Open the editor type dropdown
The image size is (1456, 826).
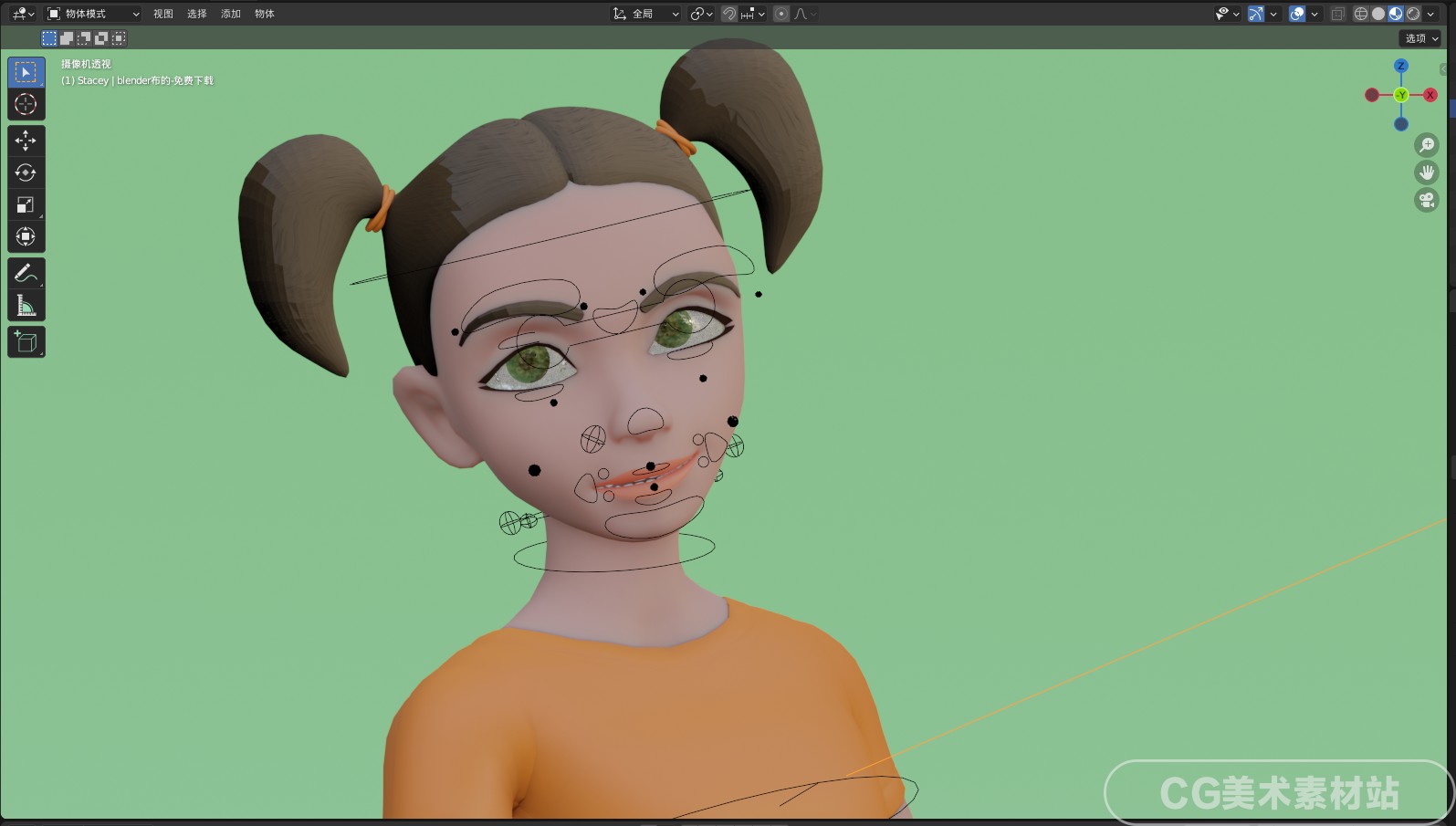coord(23,14)
